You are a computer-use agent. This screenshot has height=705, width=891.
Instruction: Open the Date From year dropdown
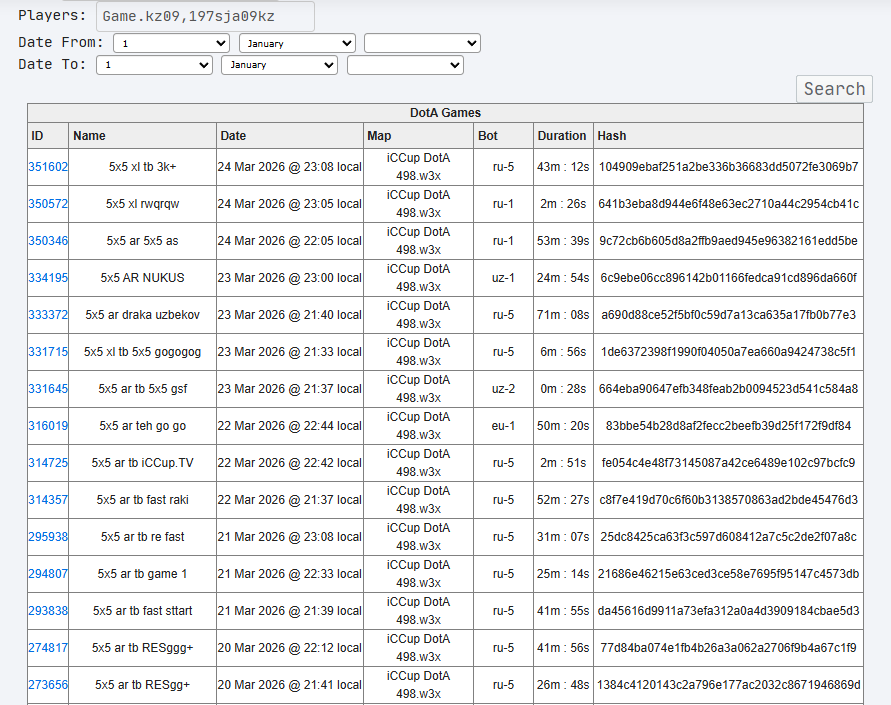pyautogui.click(x=422, y=43)
